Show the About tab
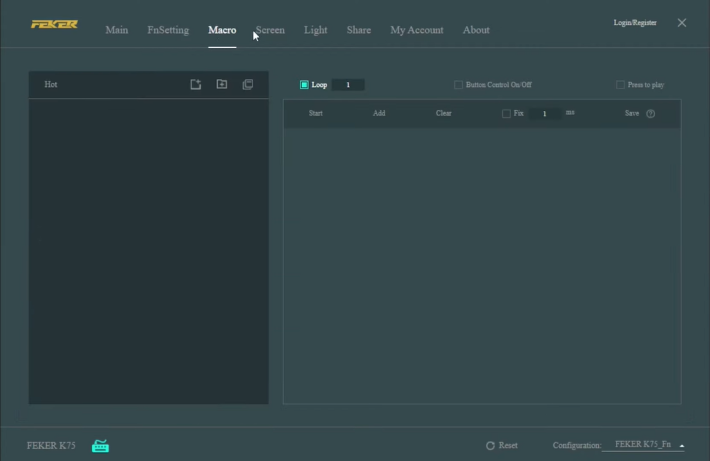Viewport: 710px width, 461px height. click(476, 30)
